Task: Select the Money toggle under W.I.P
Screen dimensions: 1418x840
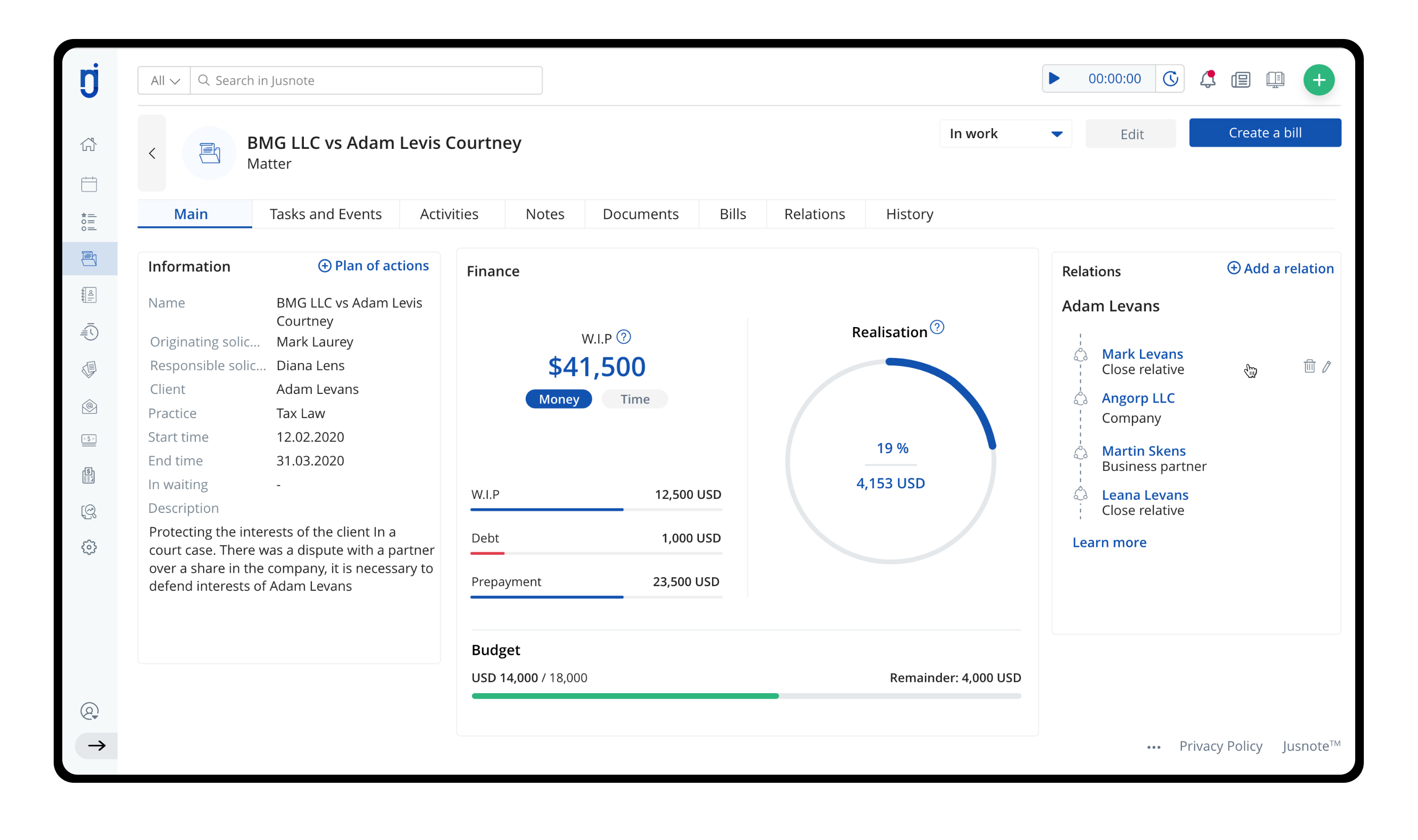Action: [x=558, y=399]
